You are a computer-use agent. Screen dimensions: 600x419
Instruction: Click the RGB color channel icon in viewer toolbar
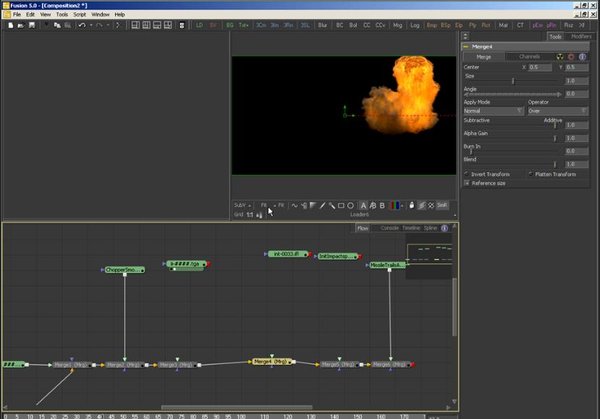pyautogui.click(x=397, y=205)
